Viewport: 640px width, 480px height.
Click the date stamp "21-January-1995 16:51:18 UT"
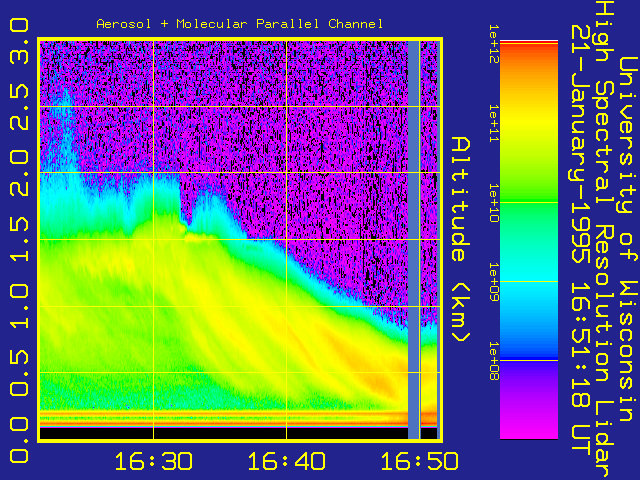click(581, 240)
